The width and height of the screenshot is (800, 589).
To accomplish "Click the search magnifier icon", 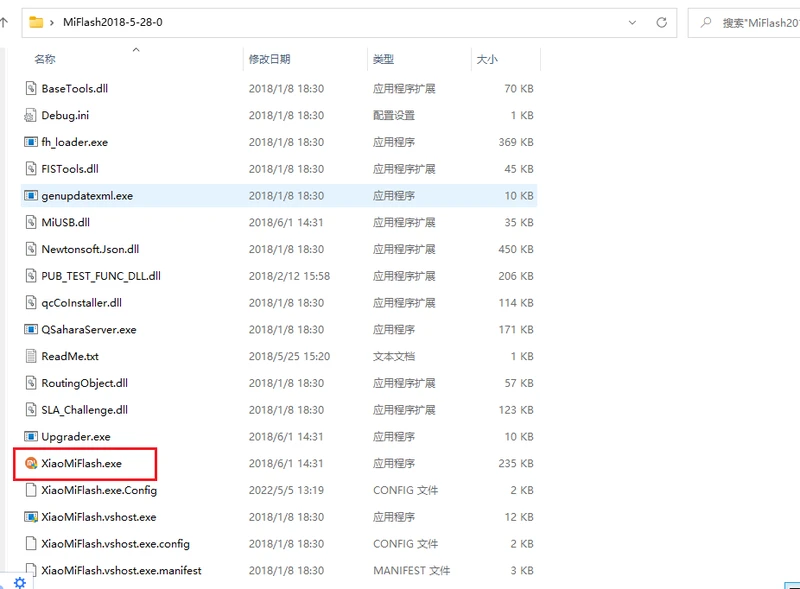I will (x=706, y=22).
